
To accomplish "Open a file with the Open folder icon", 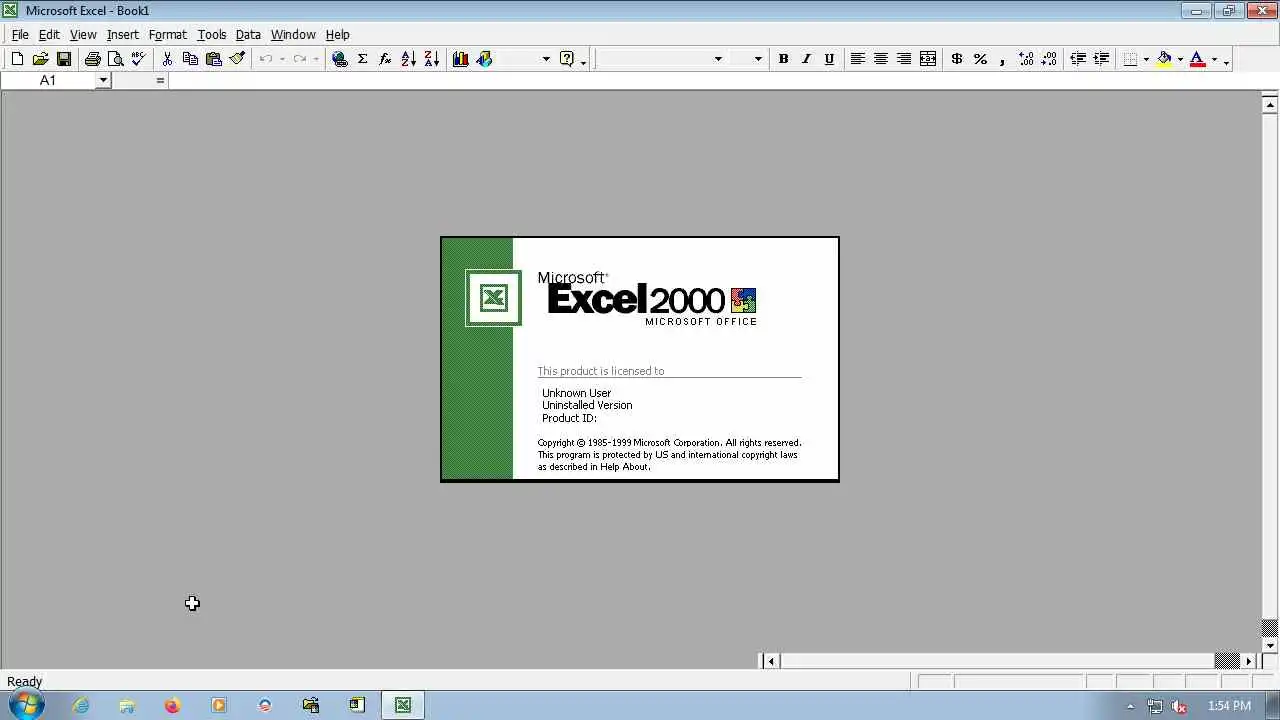I will pyautogui.click(x=41, y=59).
